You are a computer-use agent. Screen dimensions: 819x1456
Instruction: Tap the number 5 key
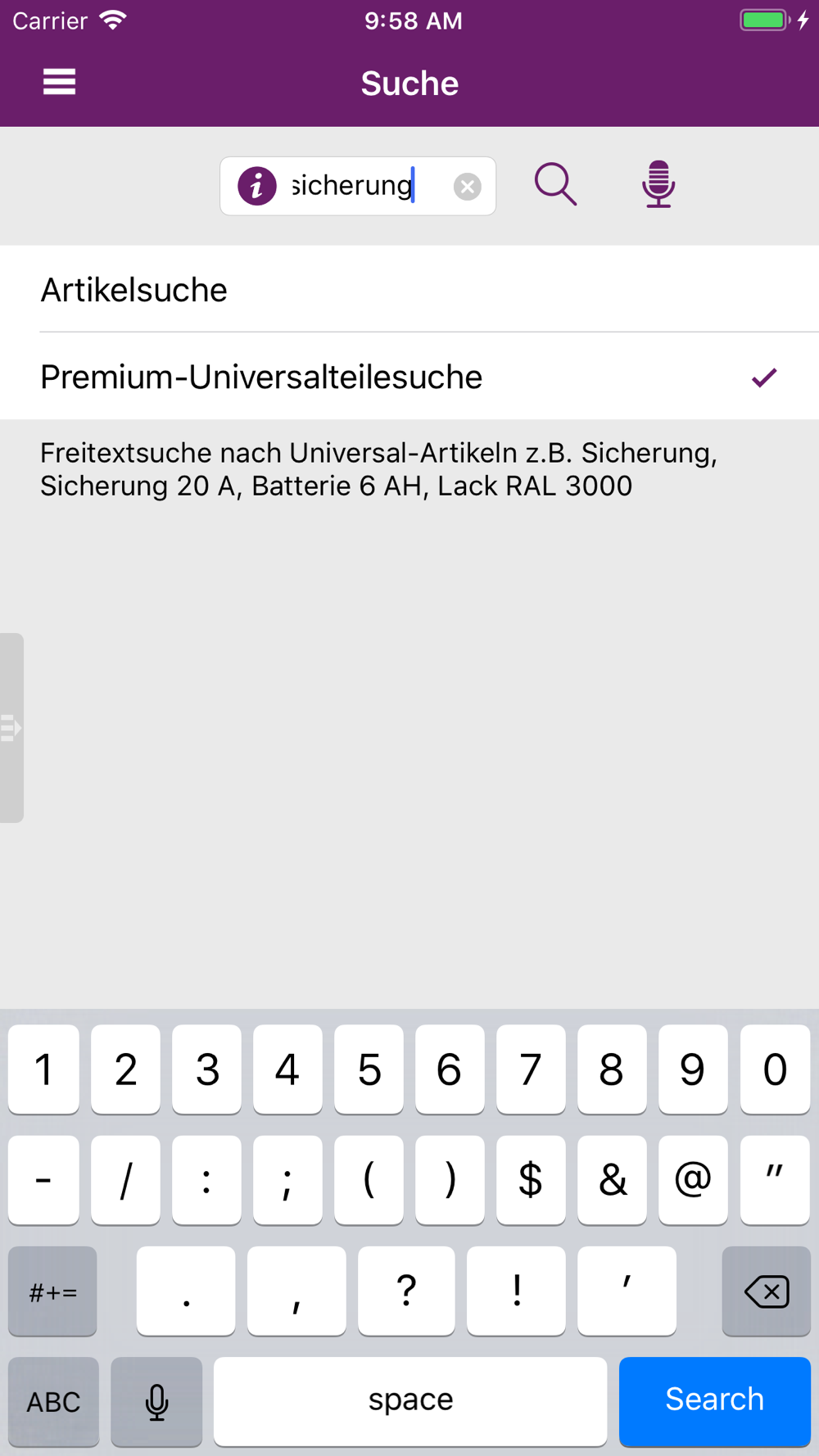369,1069
